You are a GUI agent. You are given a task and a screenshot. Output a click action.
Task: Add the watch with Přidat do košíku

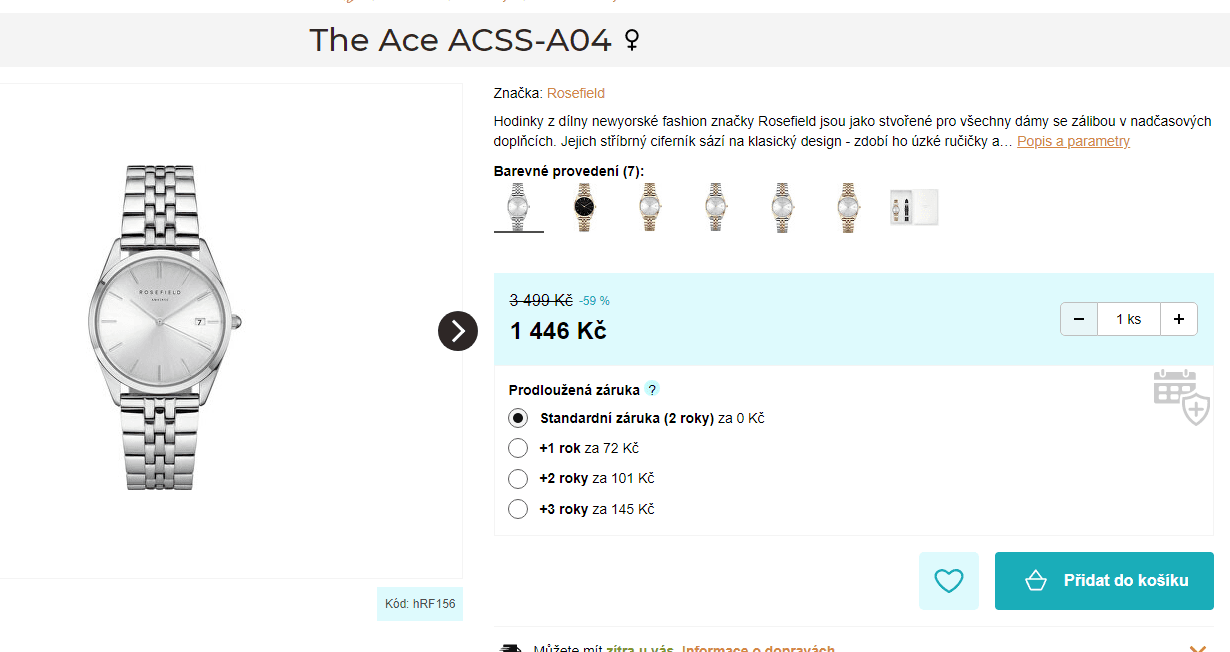tap(1104, 581)
